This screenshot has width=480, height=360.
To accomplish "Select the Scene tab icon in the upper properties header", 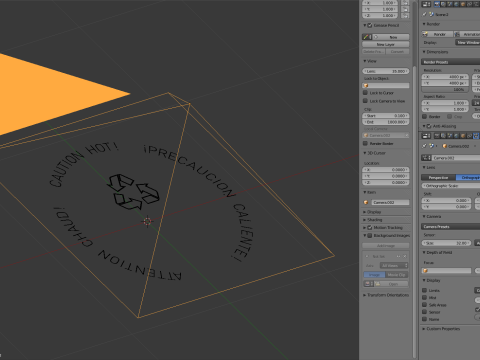I will [x=450, y=4].
